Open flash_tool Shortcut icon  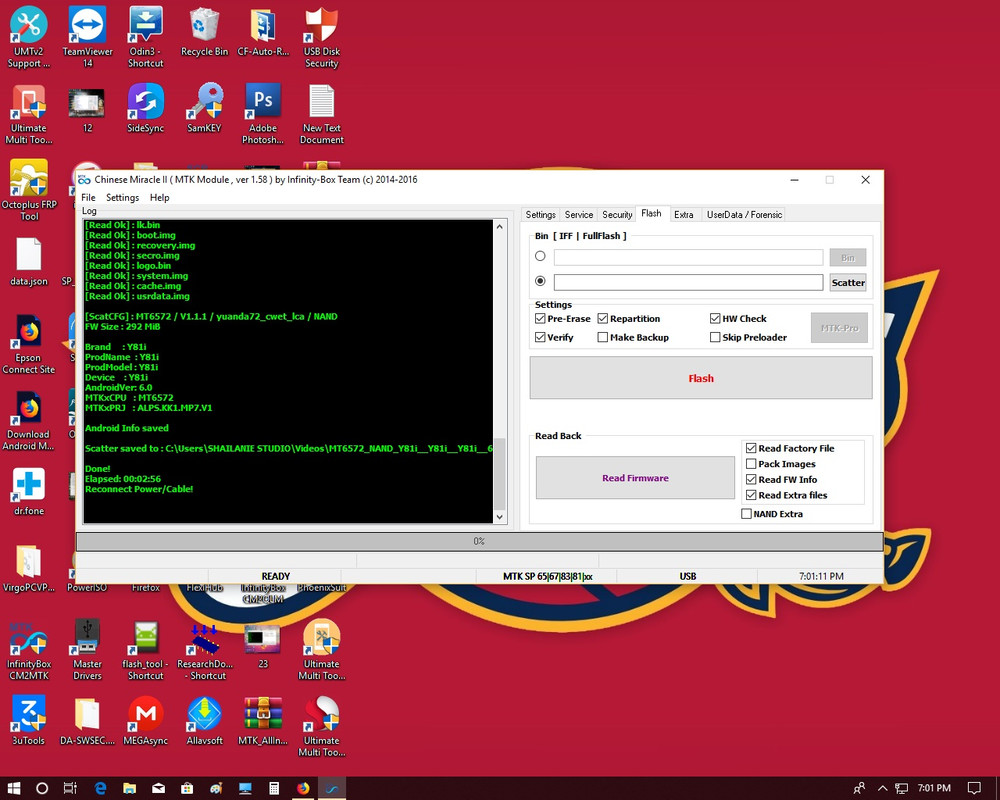[145, 649]
